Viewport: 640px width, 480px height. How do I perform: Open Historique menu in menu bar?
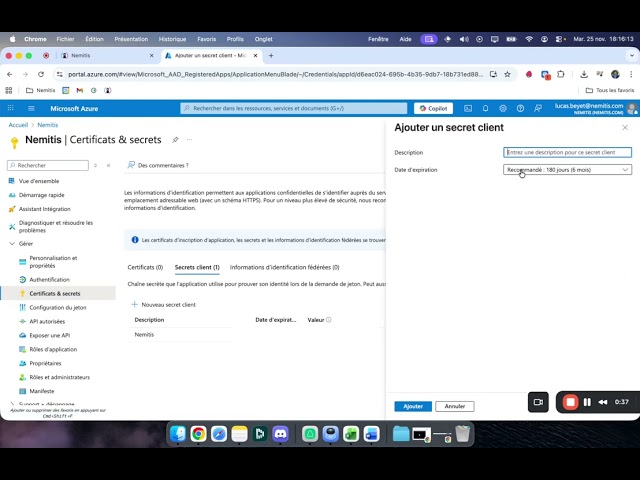click(x=172, y=39)
